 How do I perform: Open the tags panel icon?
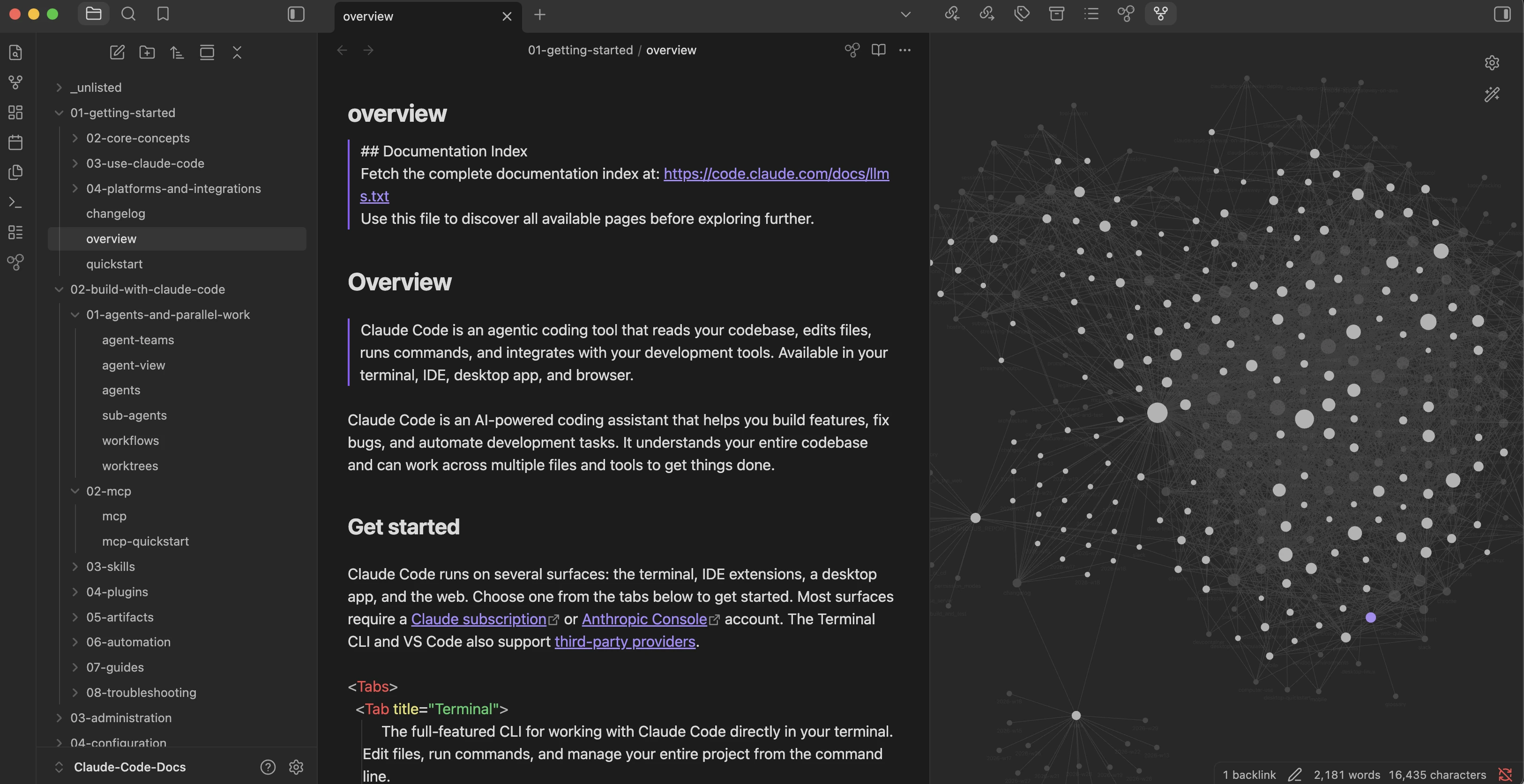[x=1022, y=14]
